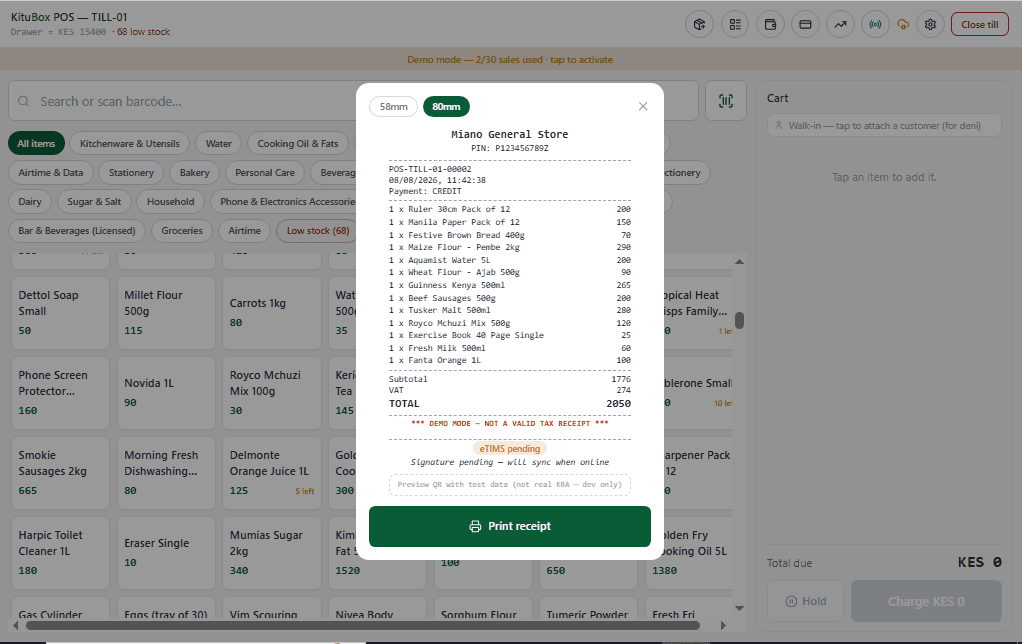The width and height of the screenshot is (1022, 644).
Task: Select the Sugar & Salt category
Action: pyautogui.click(x=94, y=201)
